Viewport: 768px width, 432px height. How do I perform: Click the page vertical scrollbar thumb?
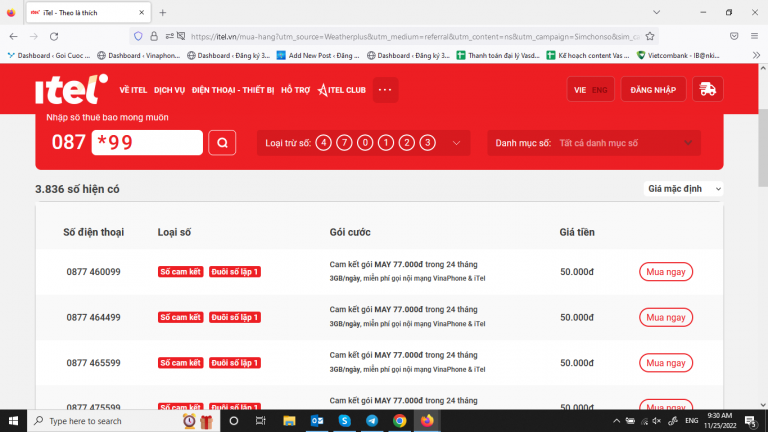(763, 147)
